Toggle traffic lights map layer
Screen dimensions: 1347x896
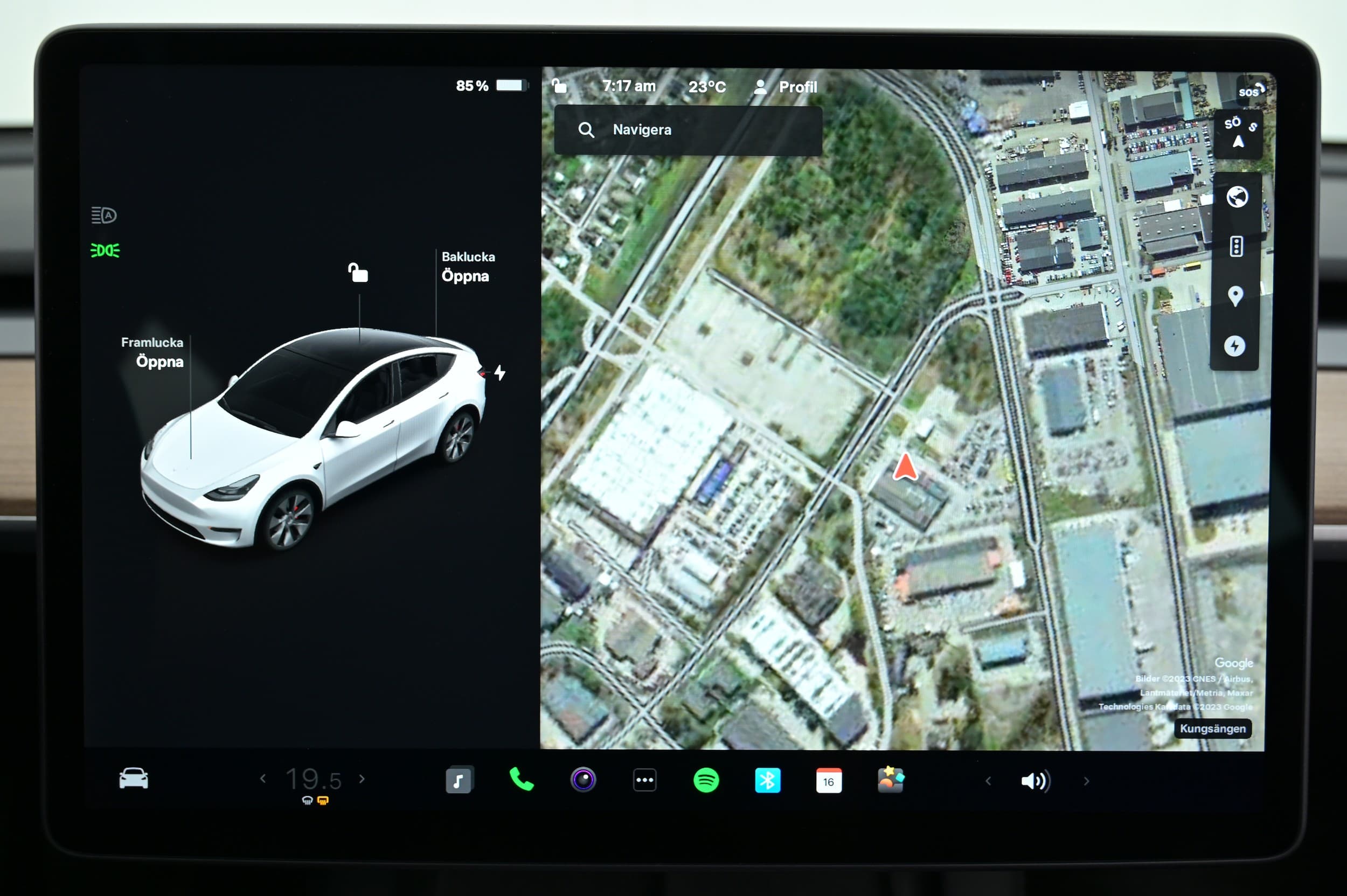(x=1236, y=246)
